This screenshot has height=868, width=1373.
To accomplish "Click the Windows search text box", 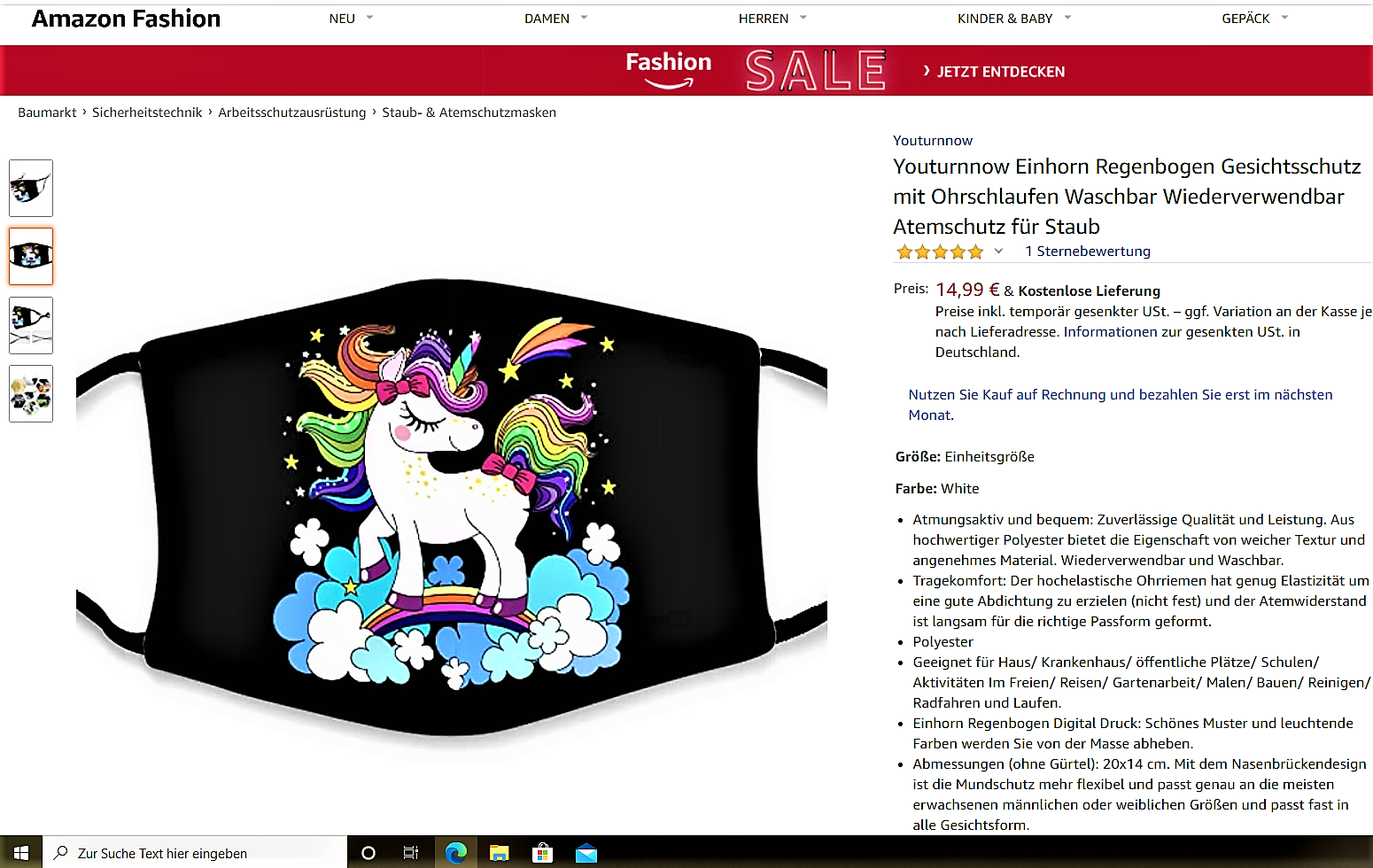I will coord(195,853).
